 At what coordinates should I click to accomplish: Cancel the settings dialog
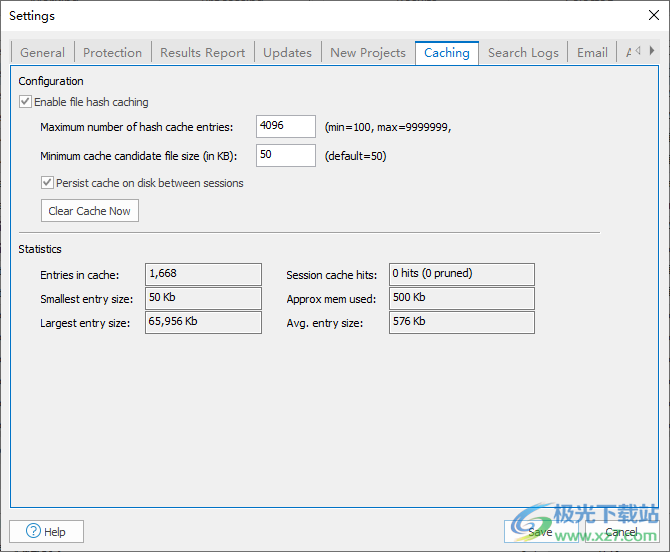click(x=622, y=531)
